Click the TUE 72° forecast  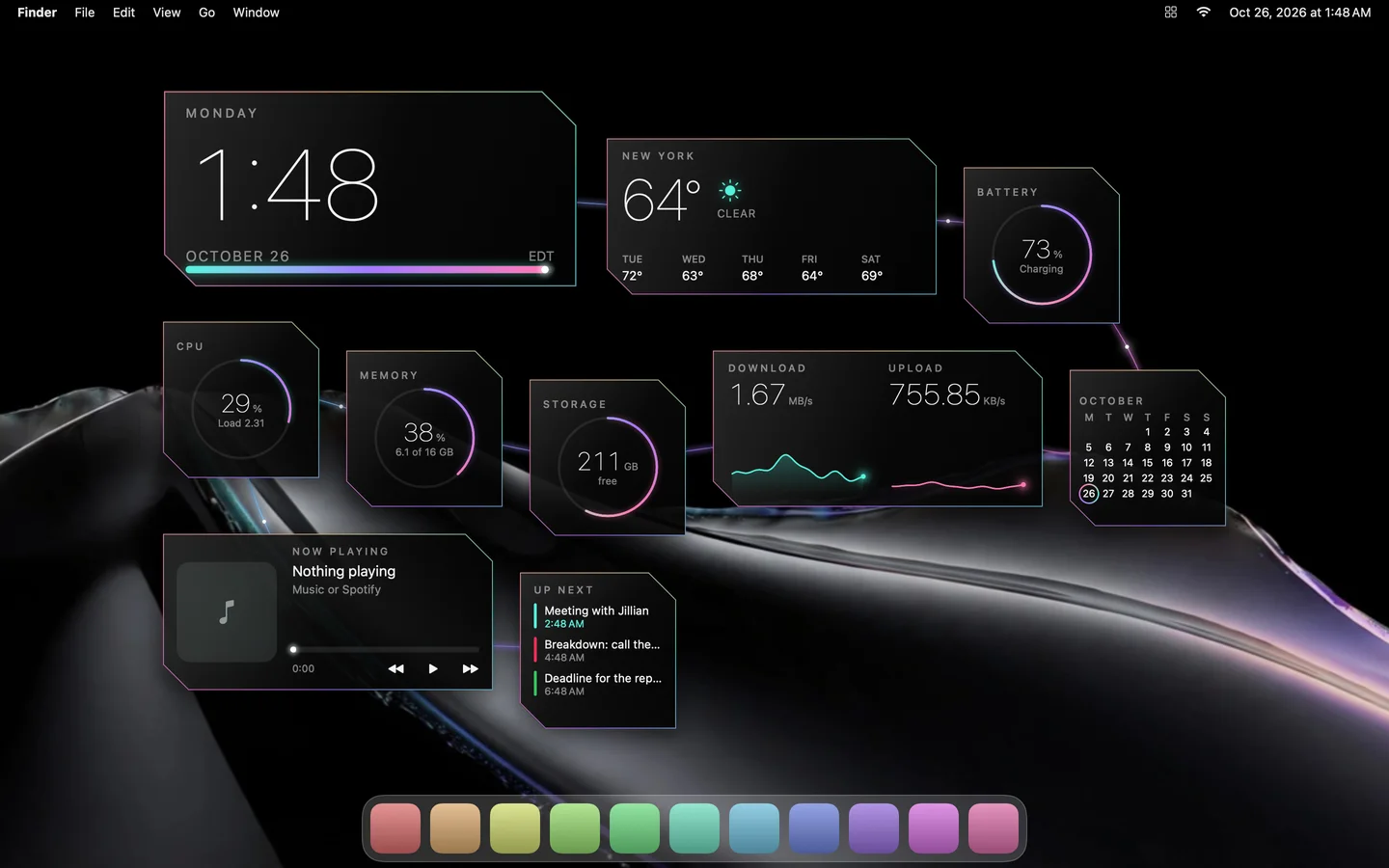tap(633, 268)
